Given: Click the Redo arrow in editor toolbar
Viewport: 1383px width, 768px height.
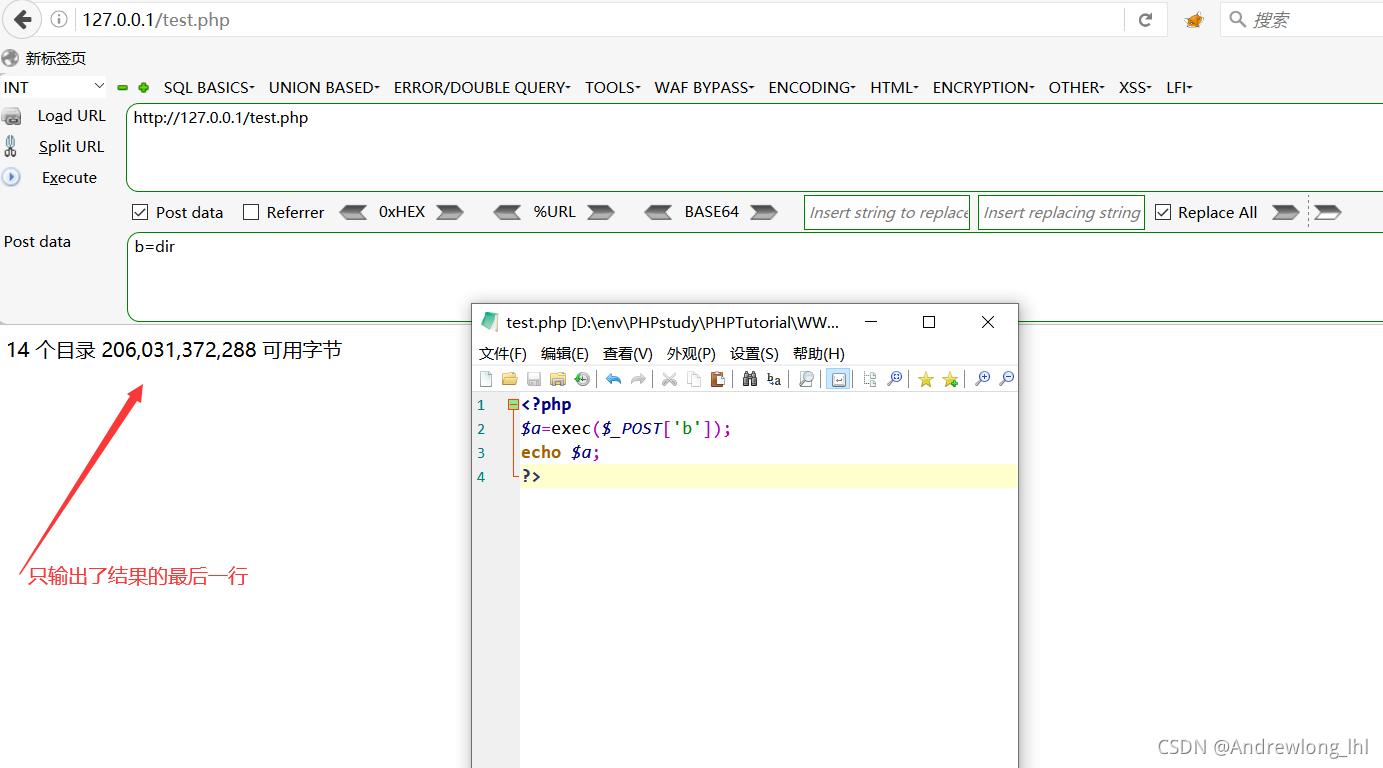Looking at the screenshot, I should click(638, 379).
